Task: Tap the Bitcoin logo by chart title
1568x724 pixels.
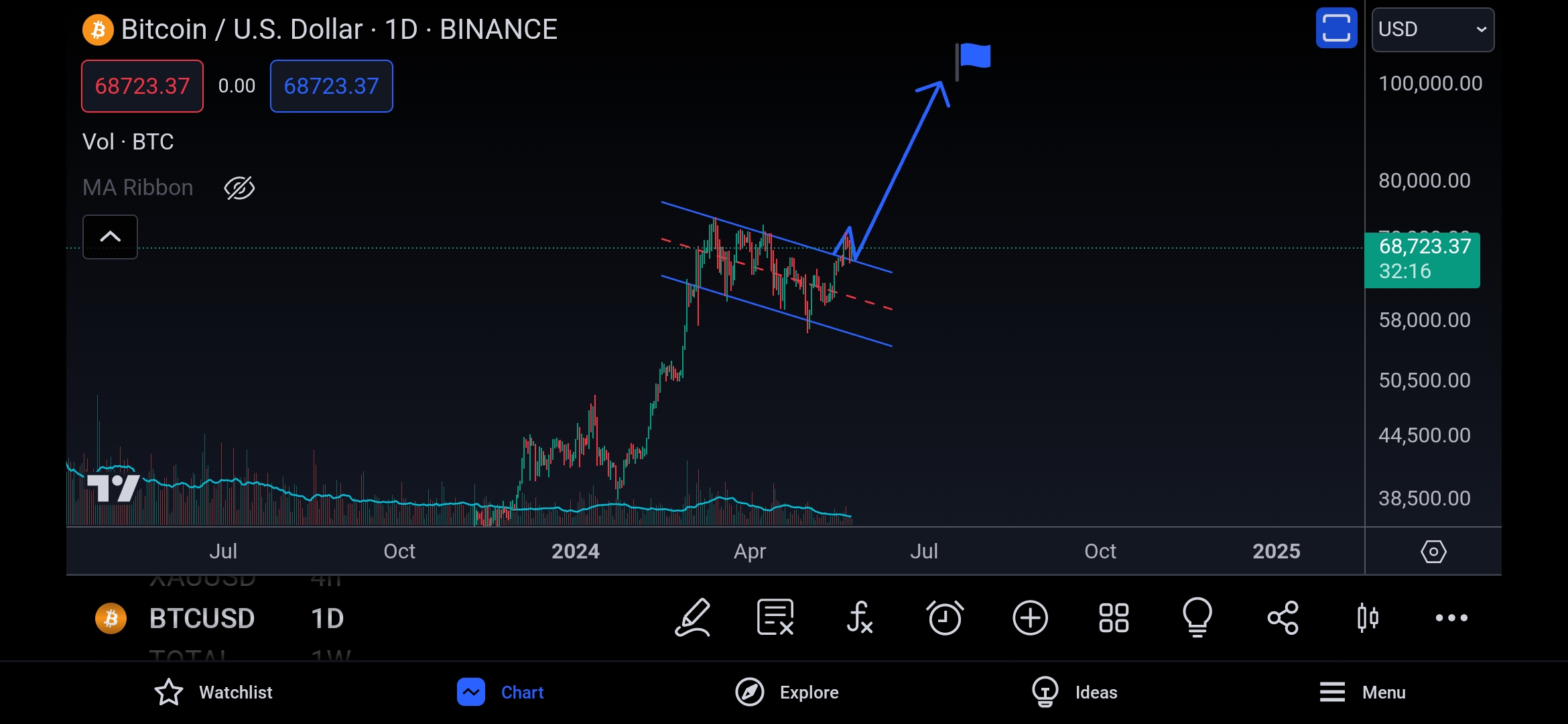Action: click(98, 29)
